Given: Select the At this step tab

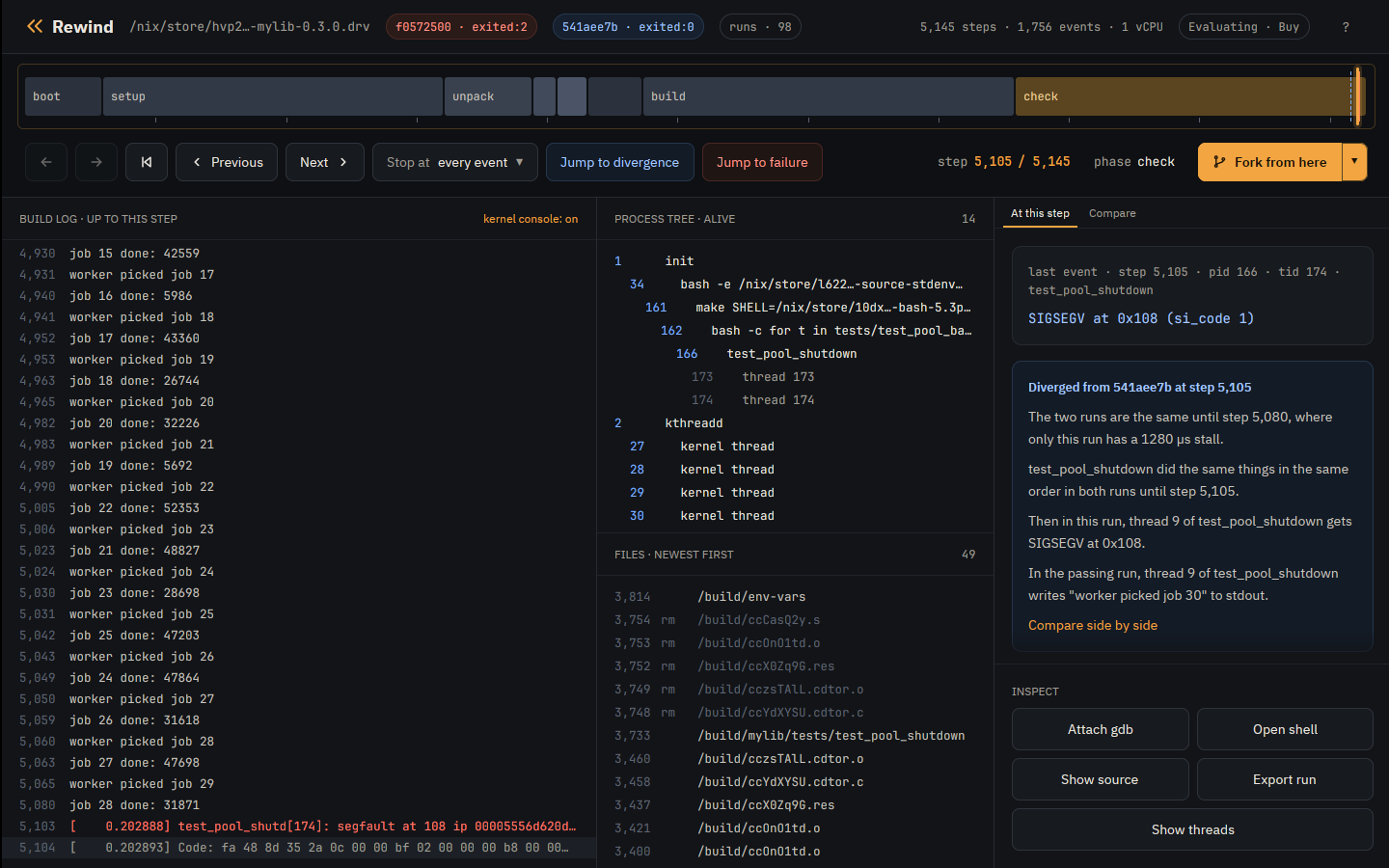Looking at the screenshot, I should [1040, 213].
